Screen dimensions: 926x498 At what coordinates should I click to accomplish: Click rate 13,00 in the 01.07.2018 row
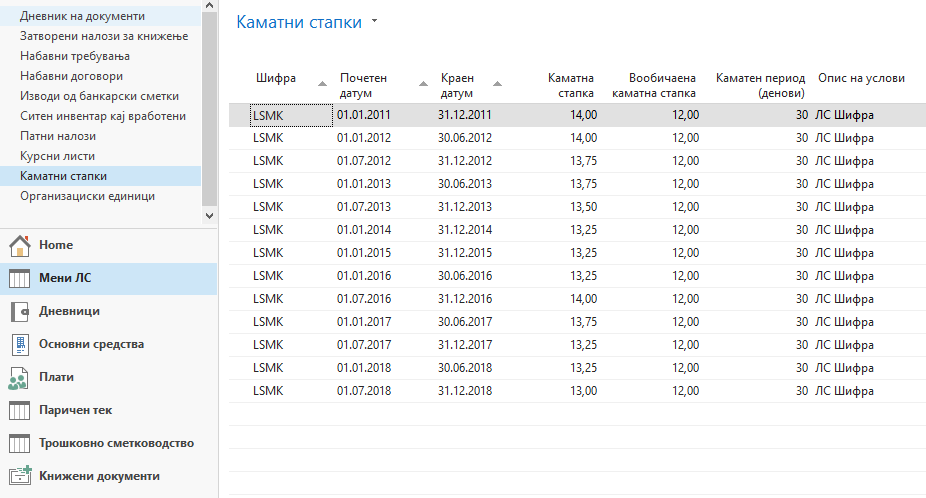(583, 392)
